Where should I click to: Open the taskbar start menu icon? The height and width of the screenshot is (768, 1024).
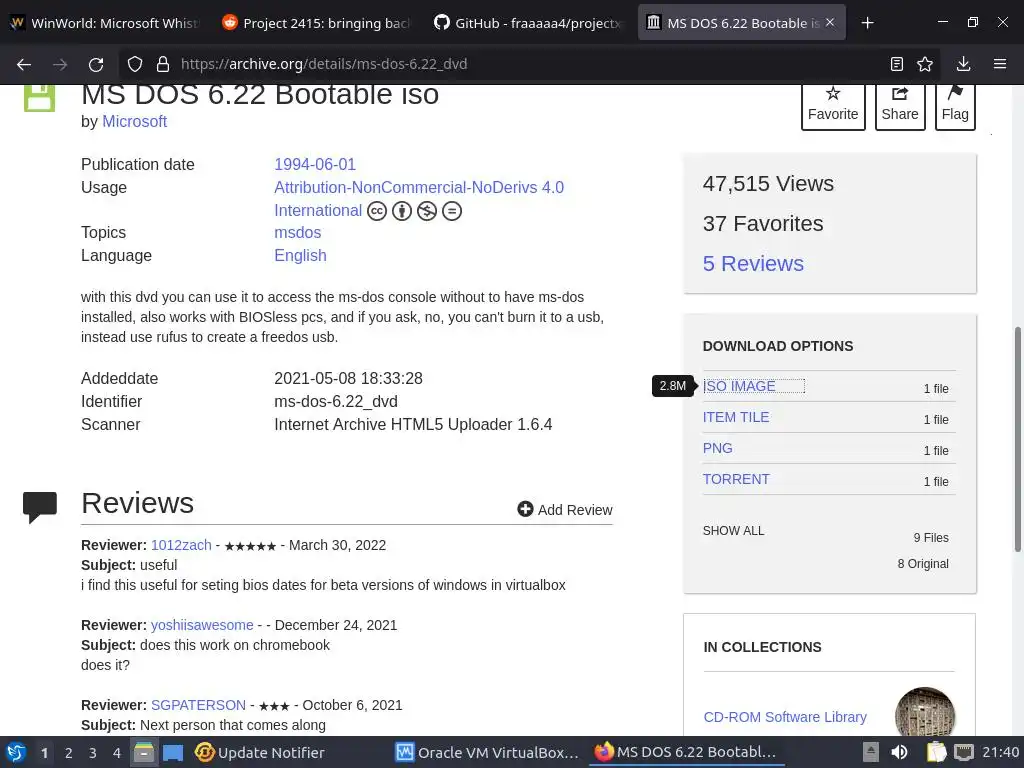pyautogui.click(x=16, y=752)
